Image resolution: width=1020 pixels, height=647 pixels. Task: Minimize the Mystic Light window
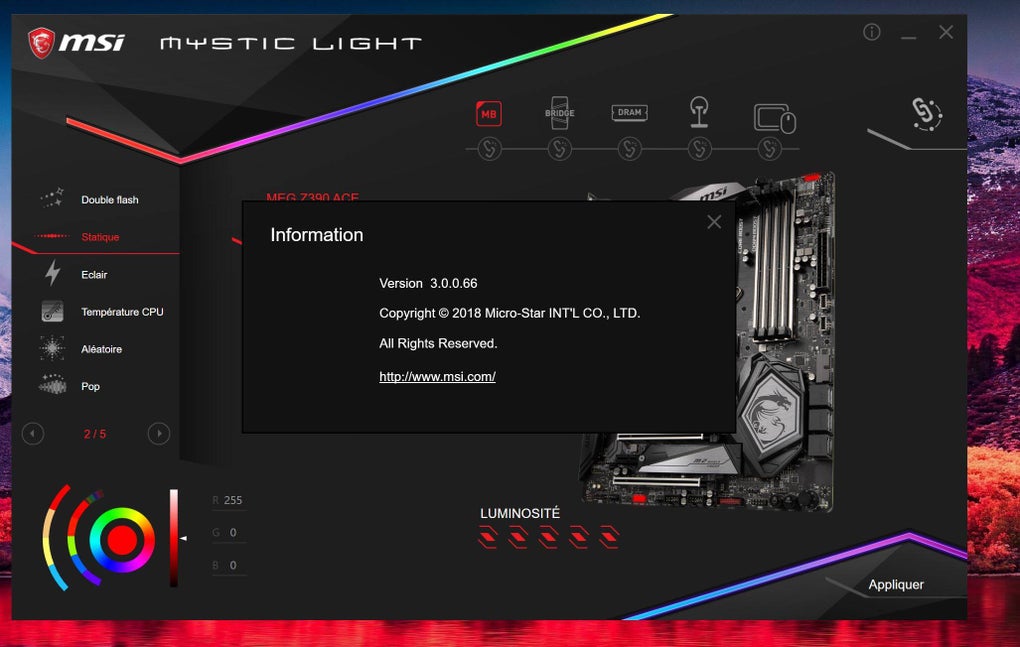[909, 38]
